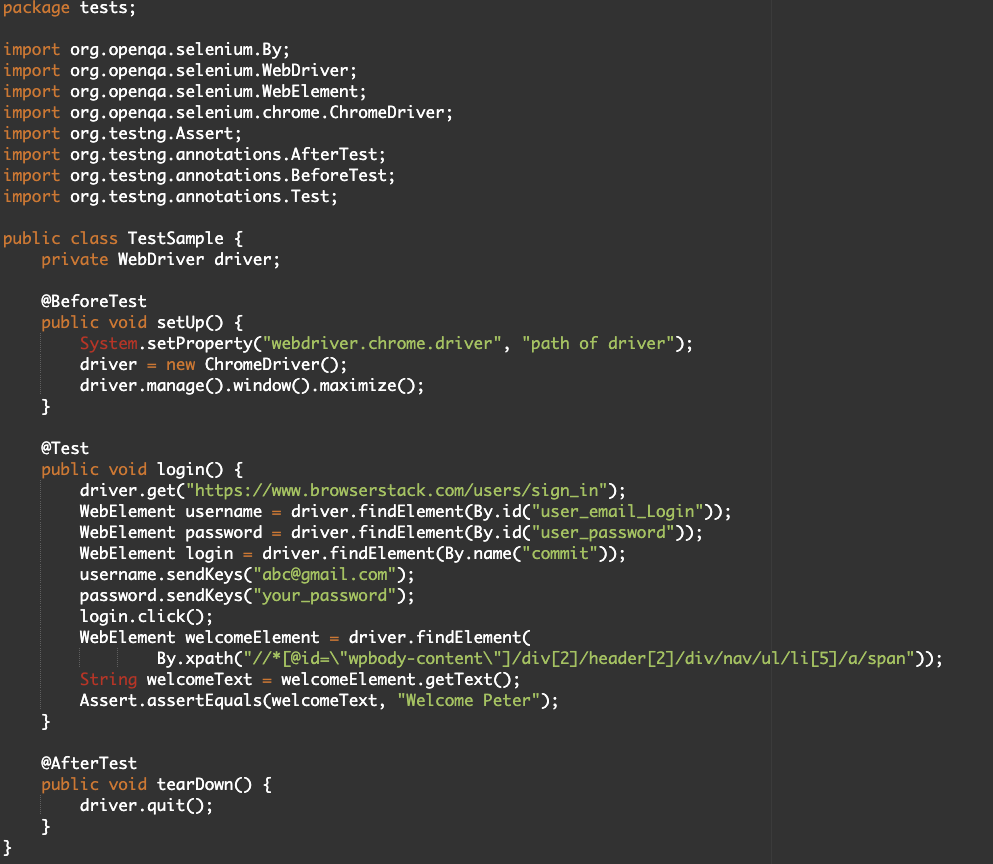Click the 'WebElement username' declaration line

(x=405, y=511)
